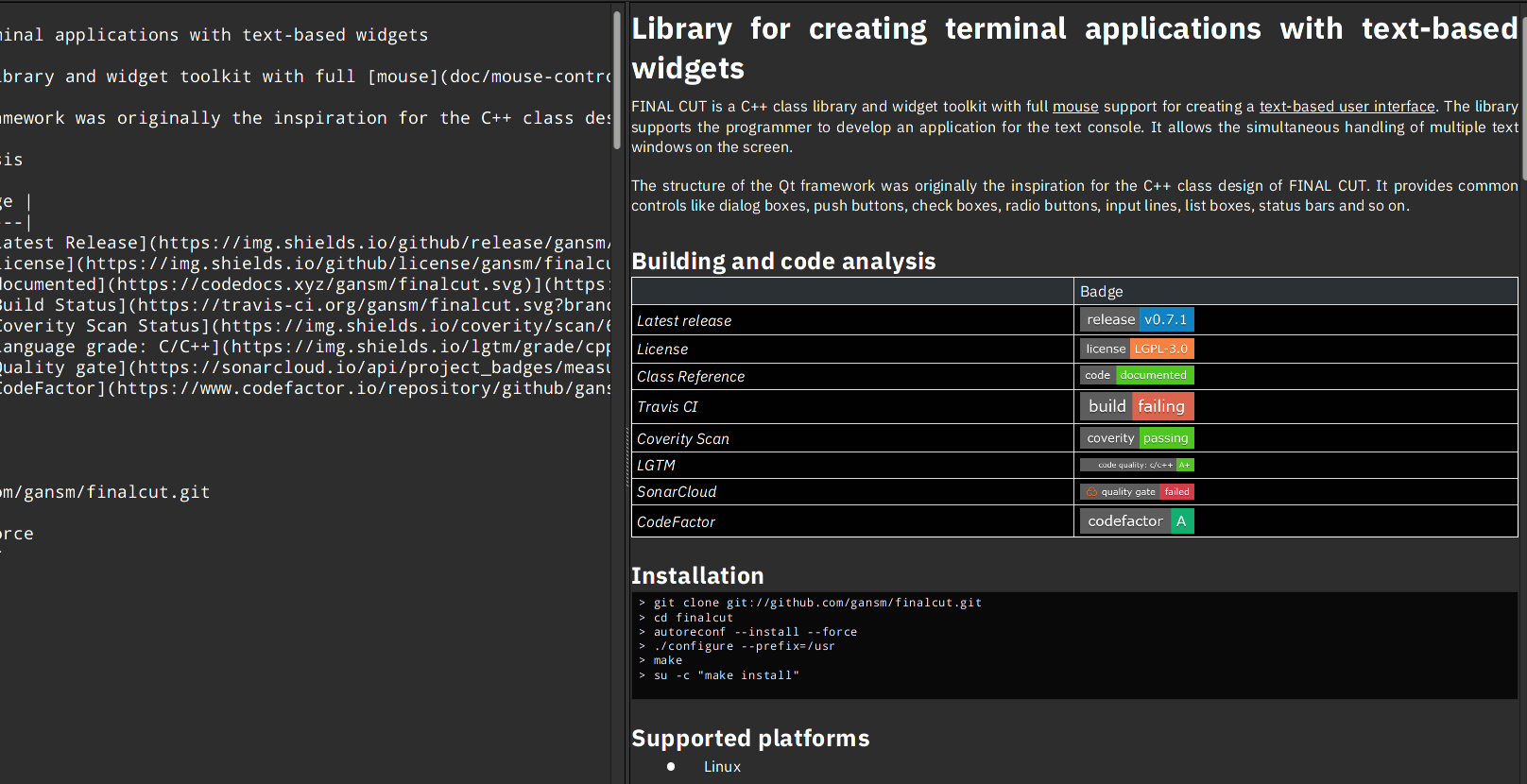Click the "Building and code analysis" heading
Image resolution: width=1527 pixels, height=784 pixels.
[783, 262]
